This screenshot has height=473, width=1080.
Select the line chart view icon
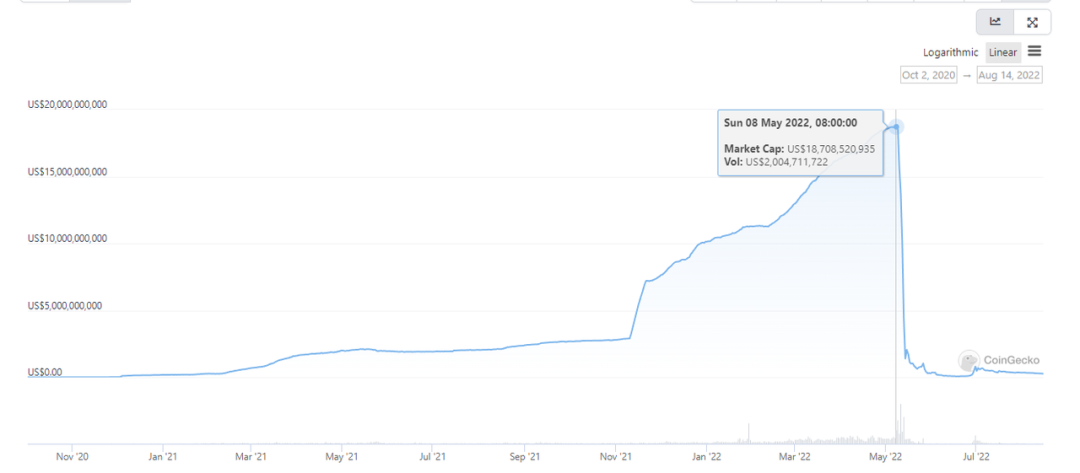click(x=995, y=22)
